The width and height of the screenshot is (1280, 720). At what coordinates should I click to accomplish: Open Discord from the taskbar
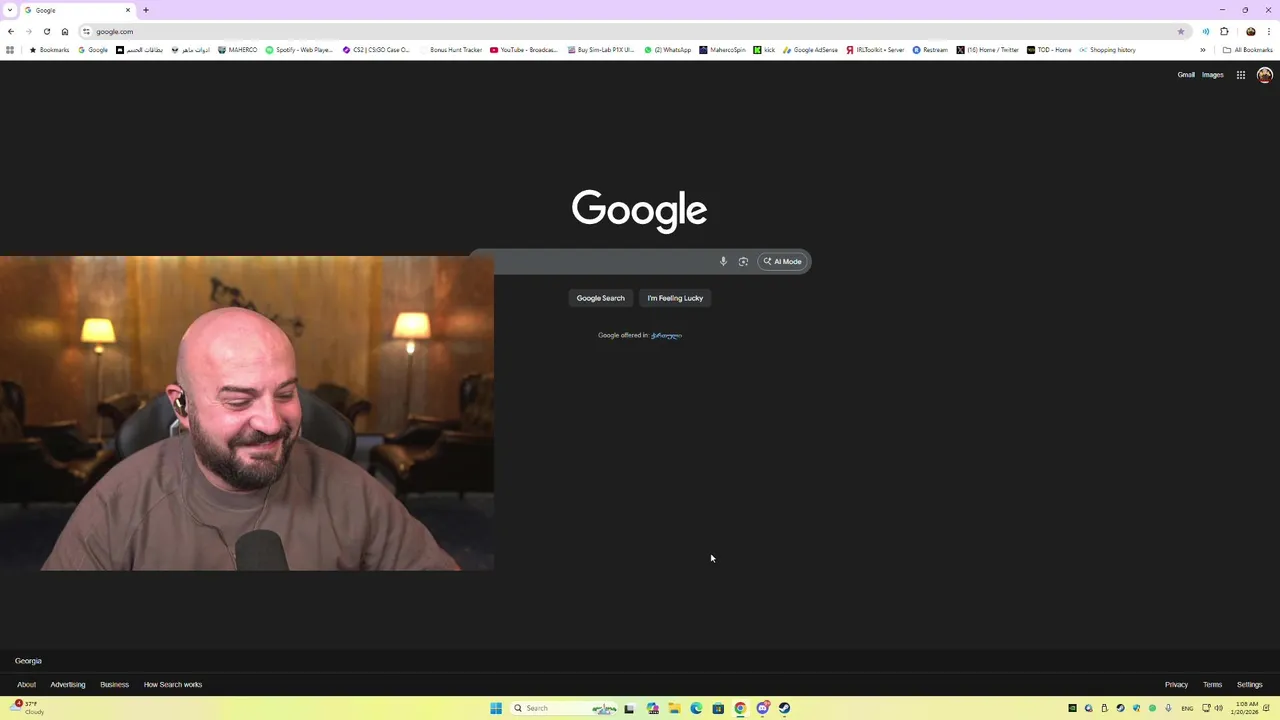(762, 708)
